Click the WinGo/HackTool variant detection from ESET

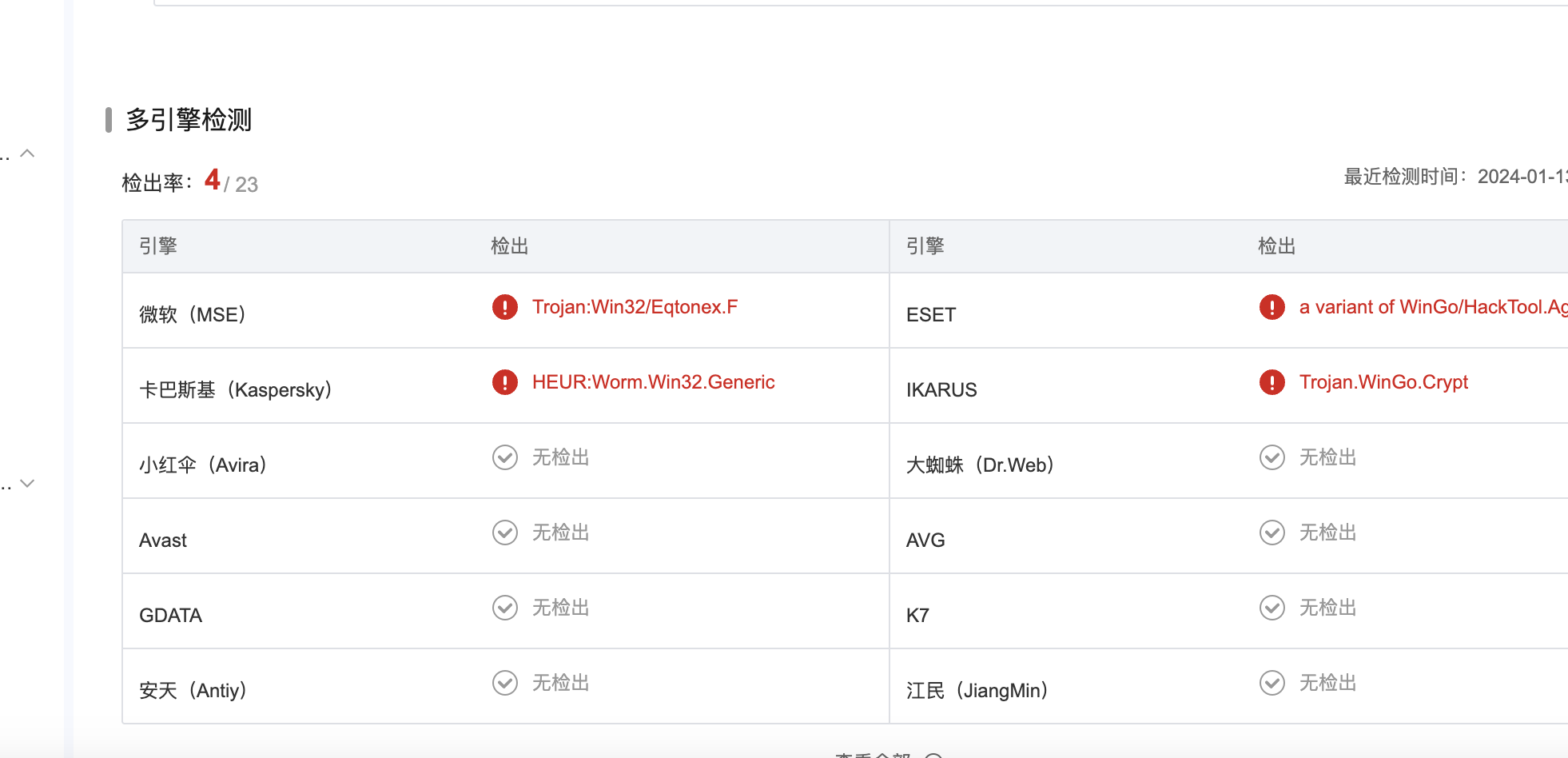click(x=1432, y=307)
